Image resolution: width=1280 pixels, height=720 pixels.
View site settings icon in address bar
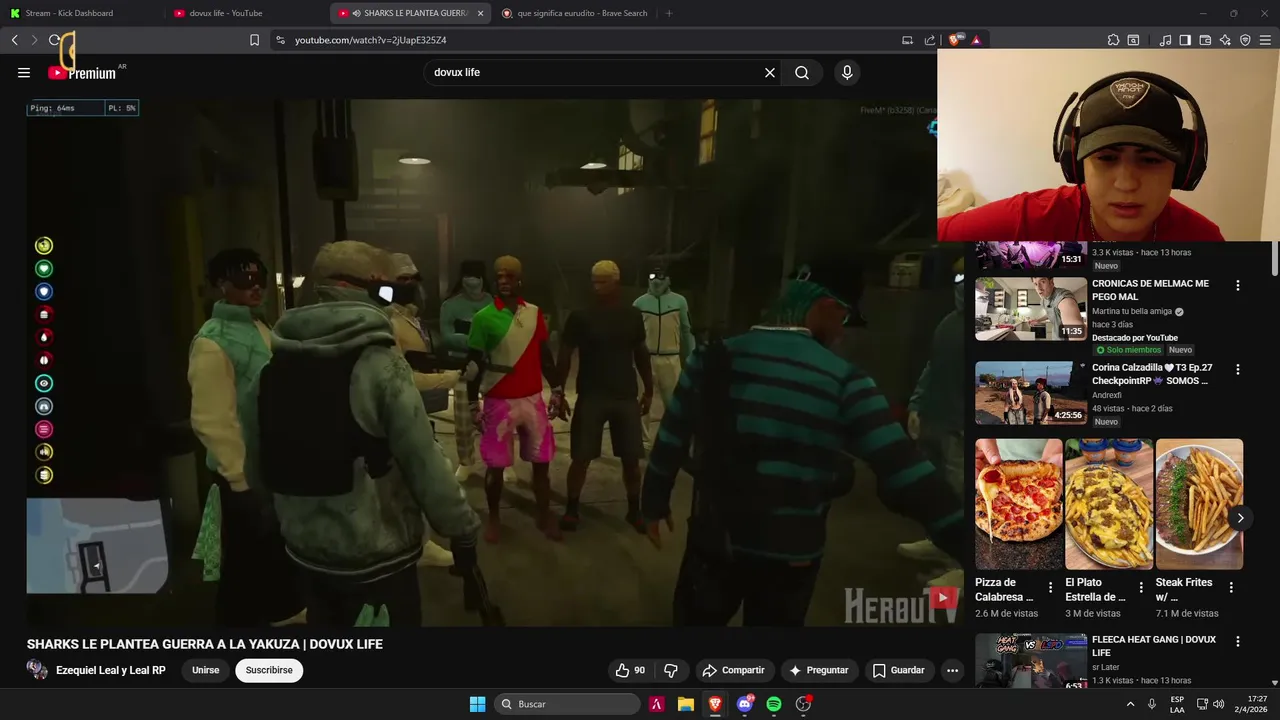tap(280, 40)
